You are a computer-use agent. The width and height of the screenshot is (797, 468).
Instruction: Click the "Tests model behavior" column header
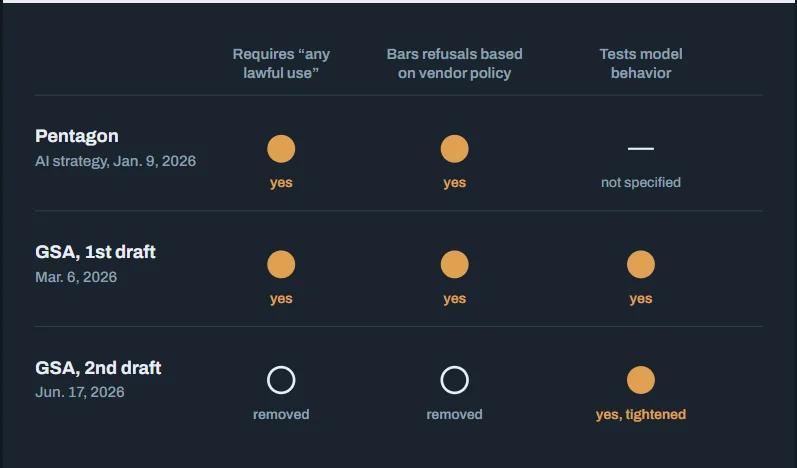pyautogui.click(x=641, y=64)
